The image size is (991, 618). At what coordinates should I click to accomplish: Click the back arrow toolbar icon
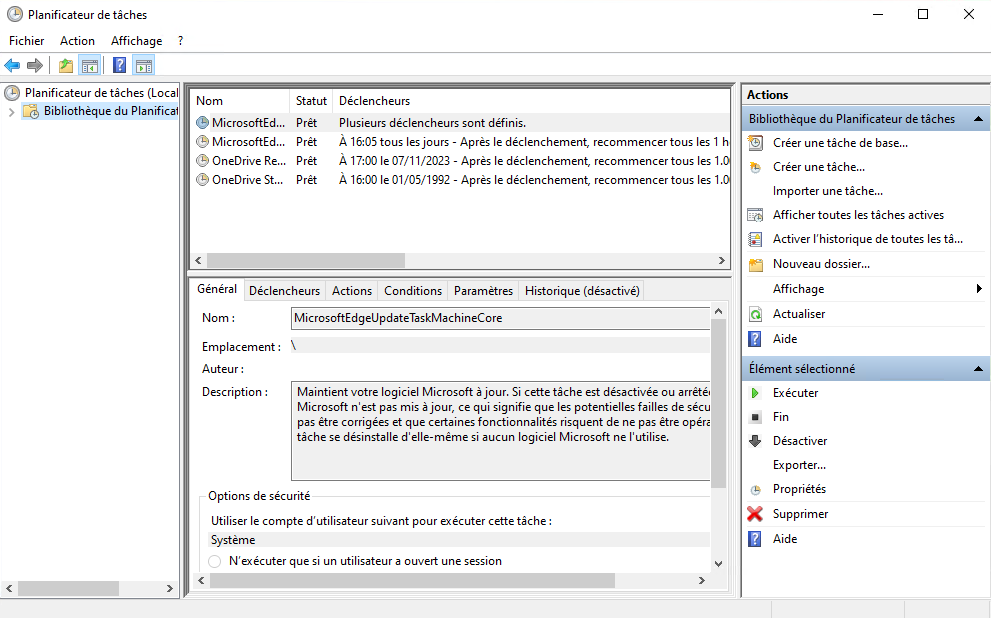point(12,66)
